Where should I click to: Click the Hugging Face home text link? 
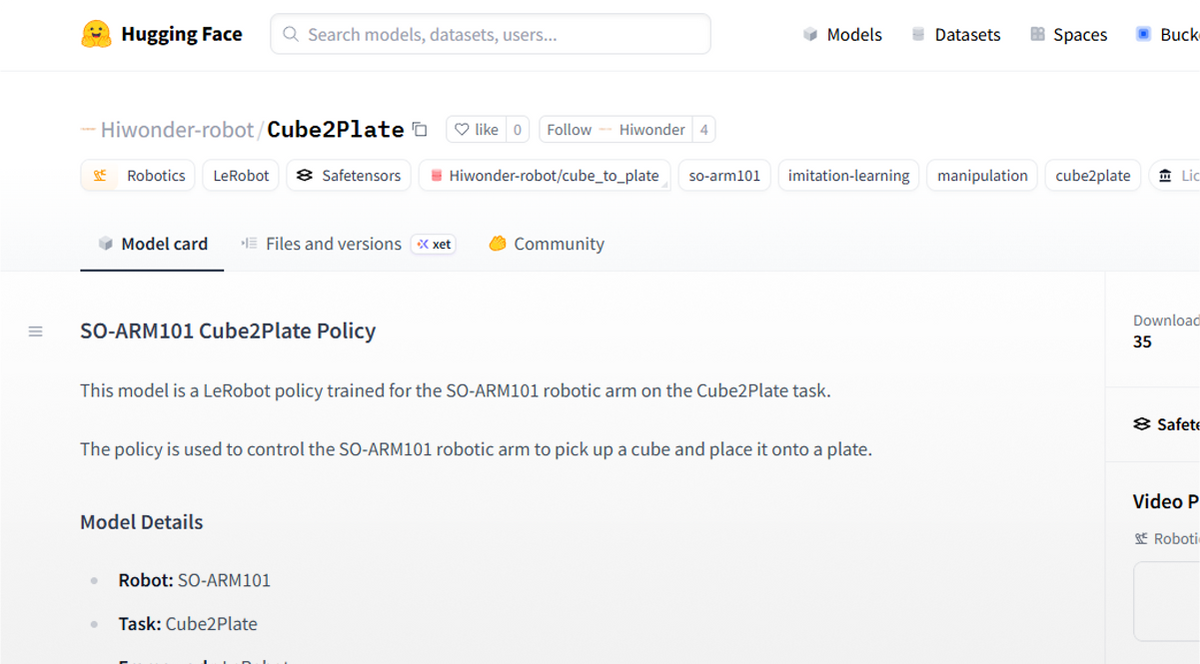coord(181,34)
